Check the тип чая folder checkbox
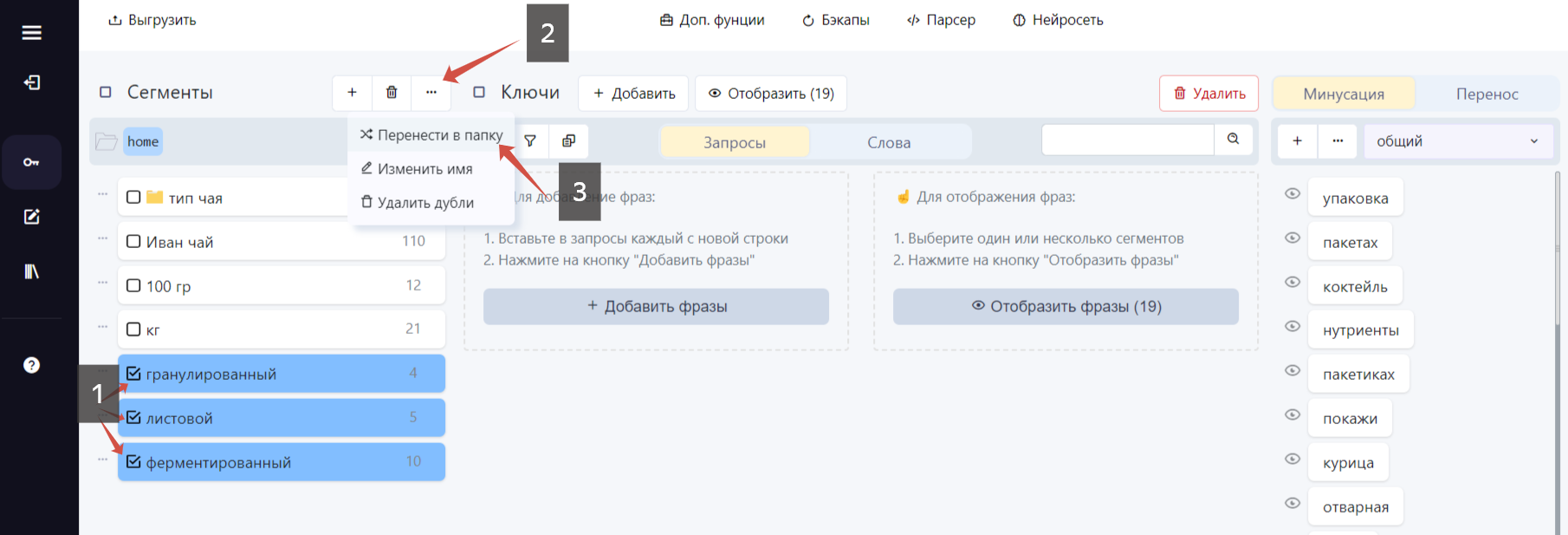 (133, 197)
